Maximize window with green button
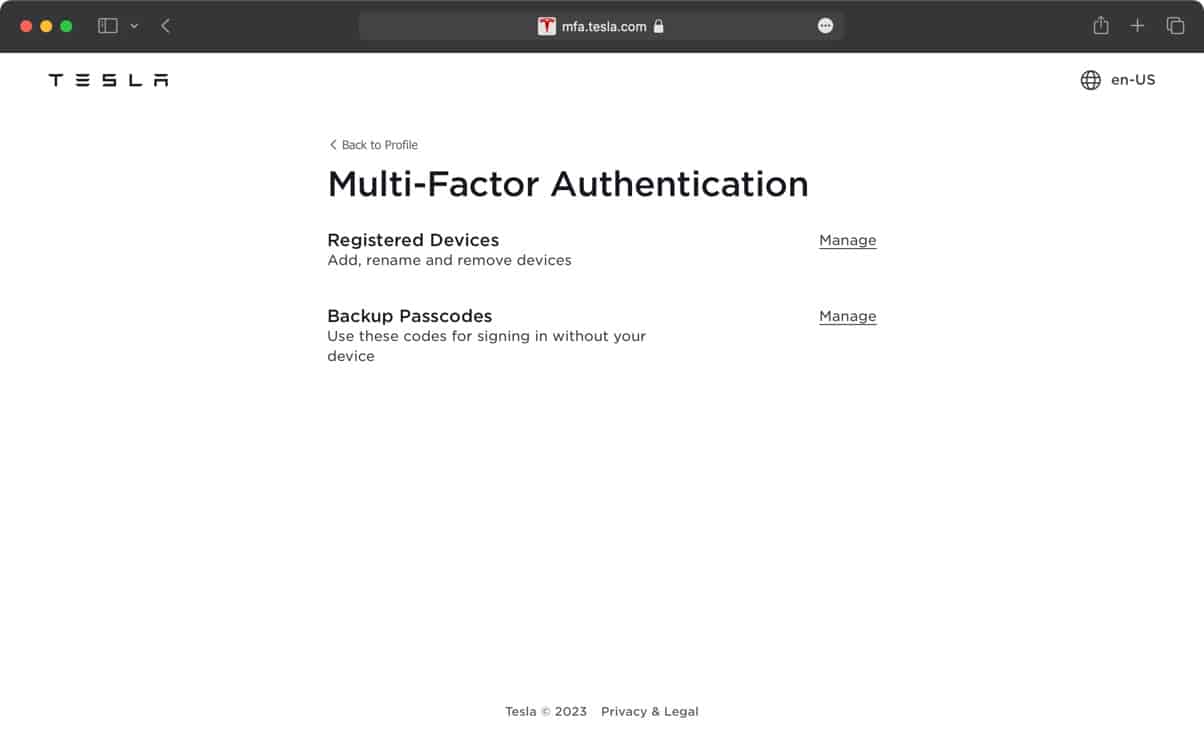This screenshot has height=738, width=1204. click(x=66, y=26)
